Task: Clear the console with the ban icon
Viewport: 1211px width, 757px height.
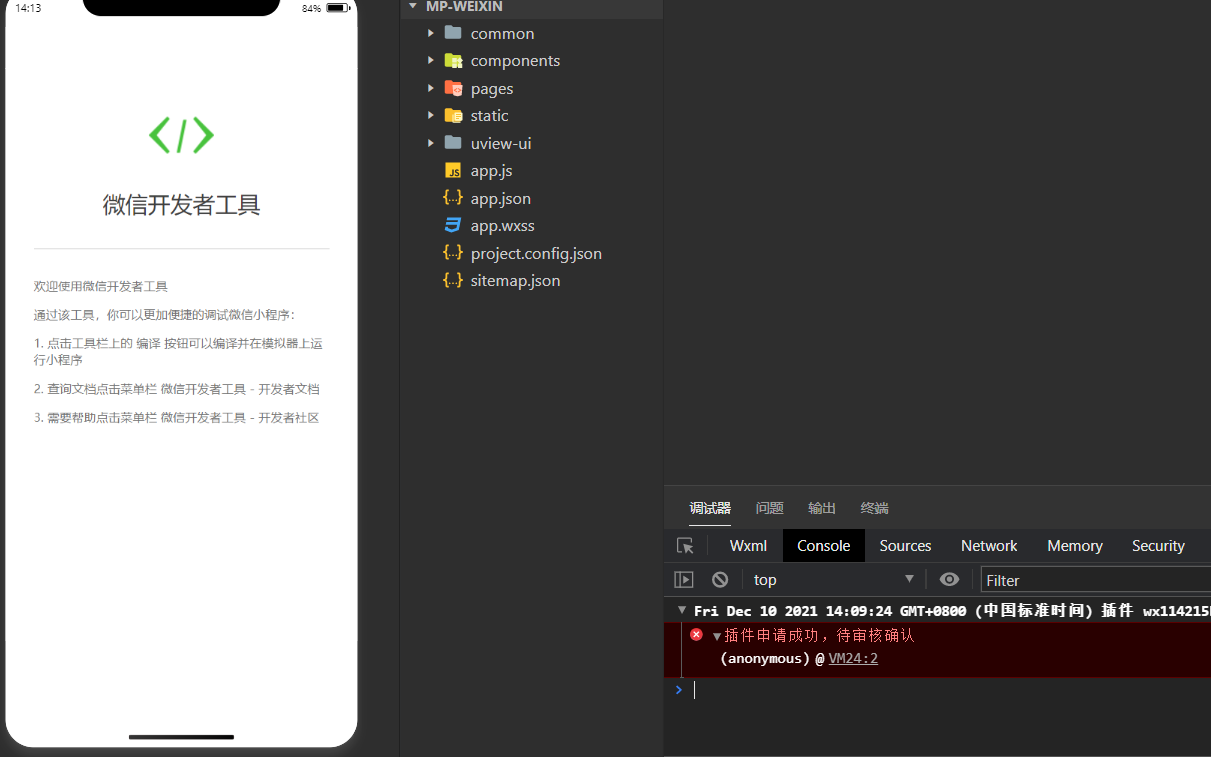Action: click(x=720, y=579)
